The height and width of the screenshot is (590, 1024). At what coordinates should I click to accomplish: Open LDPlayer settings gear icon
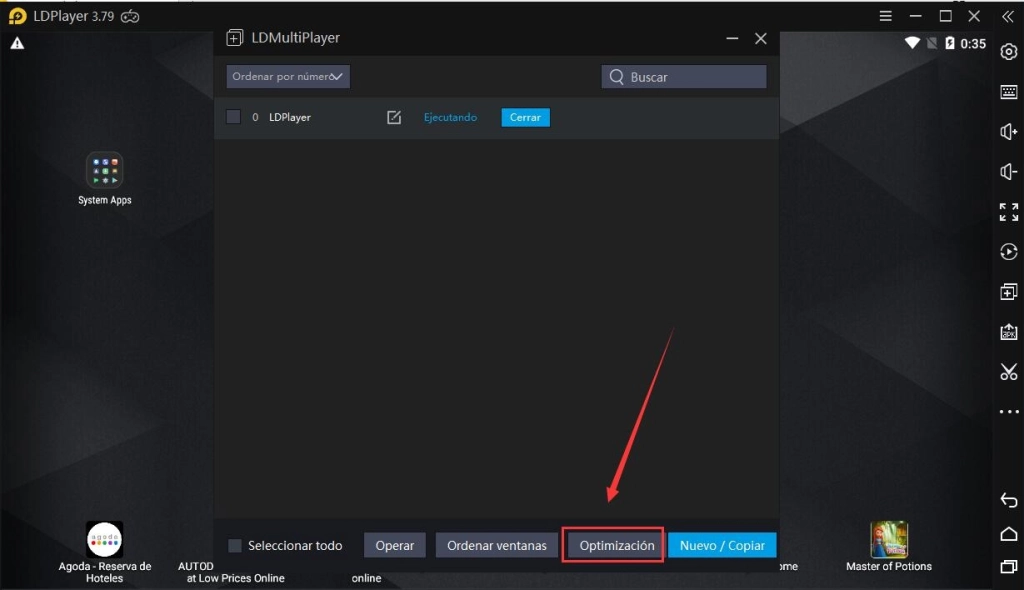point(1008,52)
